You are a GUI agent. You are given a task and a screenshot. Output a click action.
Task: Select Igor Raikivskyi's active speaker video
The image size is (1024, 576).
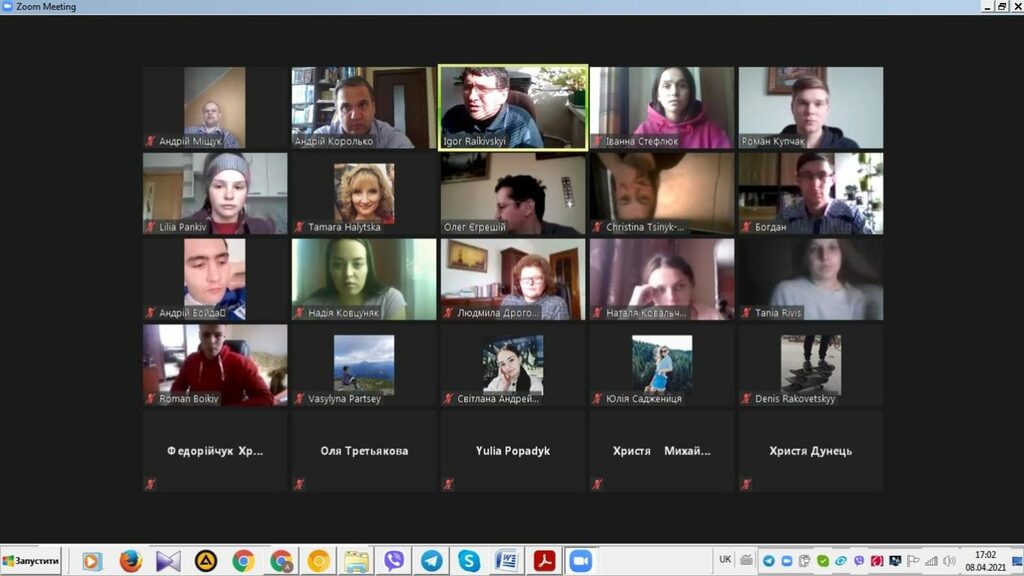click(513, 107)
